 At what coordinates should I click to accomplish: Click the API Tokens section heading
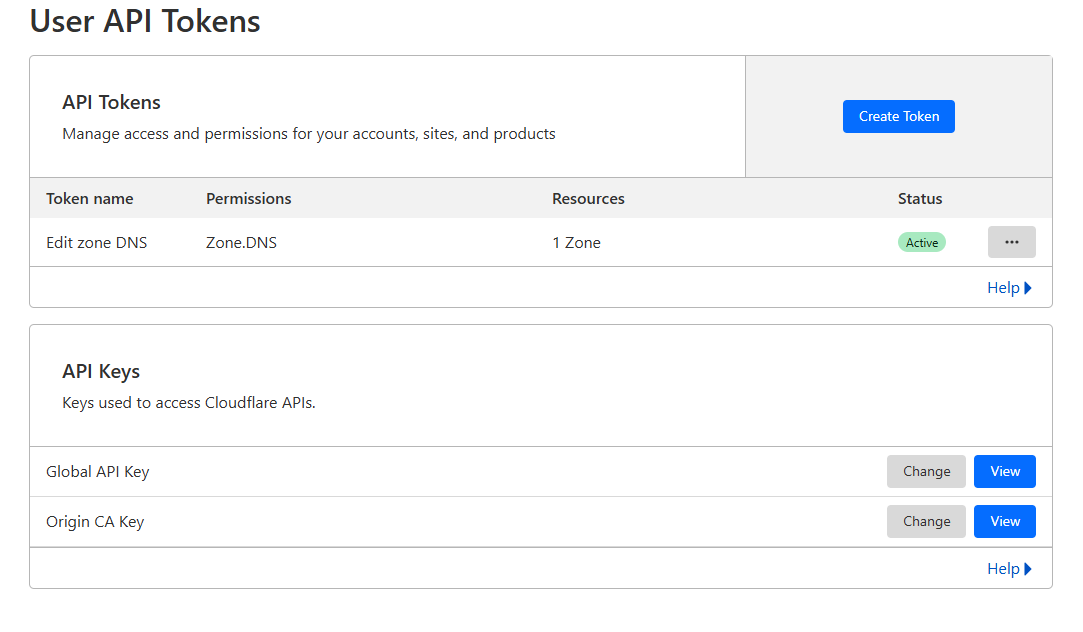coord(111,102)
